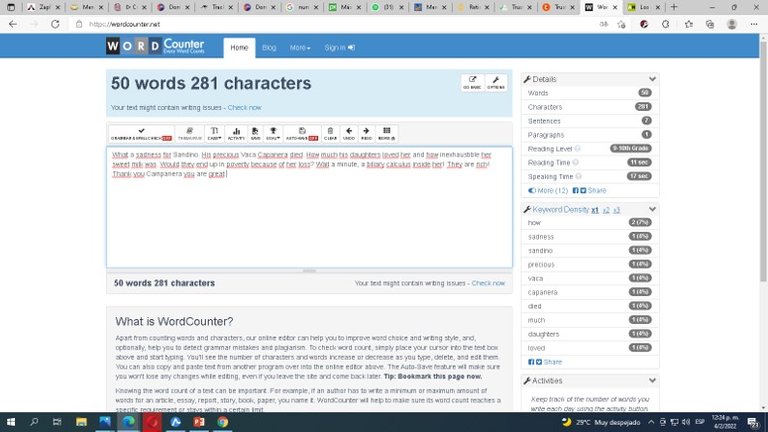Click the Undo arrow

coord(349,134)
